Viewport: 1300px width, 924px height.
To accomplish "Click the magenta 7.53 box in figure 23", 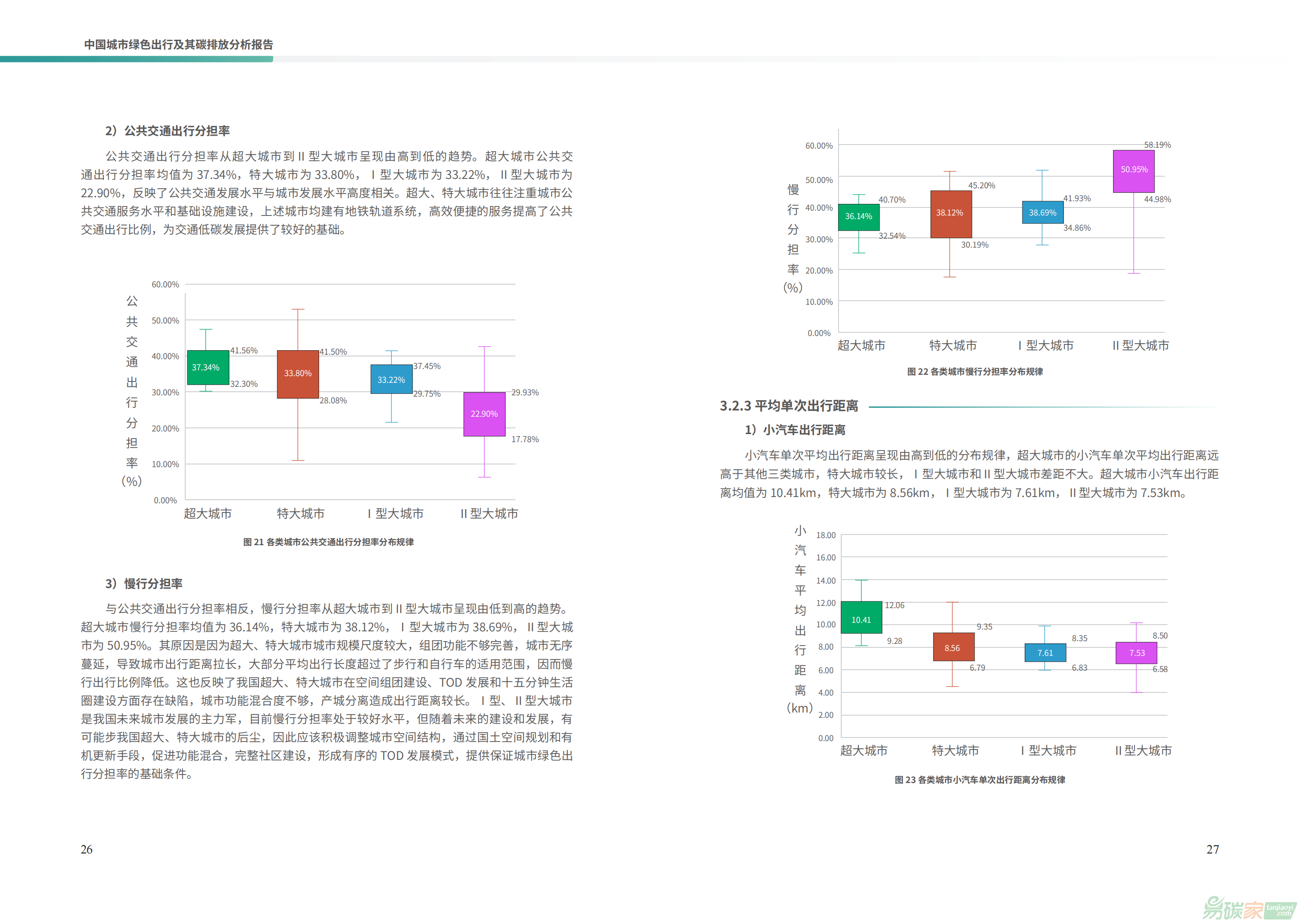I will coord(1136,653).
